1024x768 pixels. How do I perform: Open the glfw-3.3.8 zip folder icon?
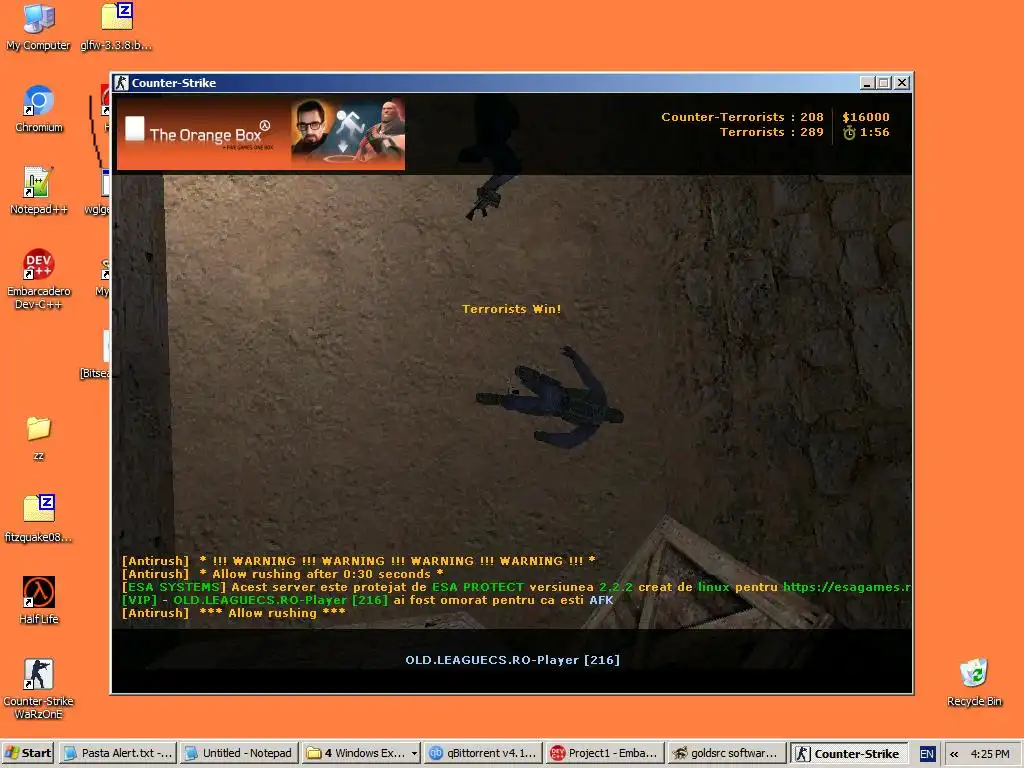click(117, 26)
